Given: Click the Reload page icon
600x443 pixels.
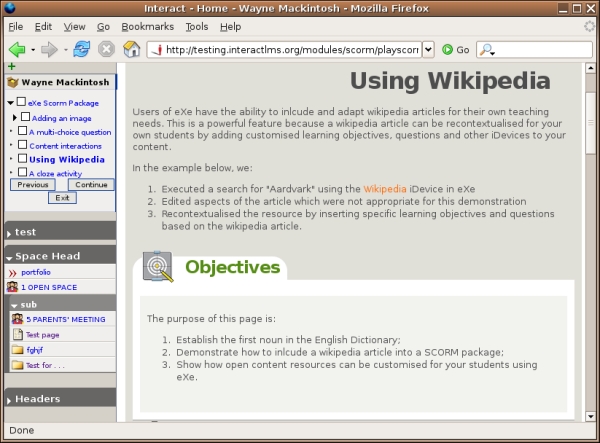Looking at the screenshot, I should (82, 49).
